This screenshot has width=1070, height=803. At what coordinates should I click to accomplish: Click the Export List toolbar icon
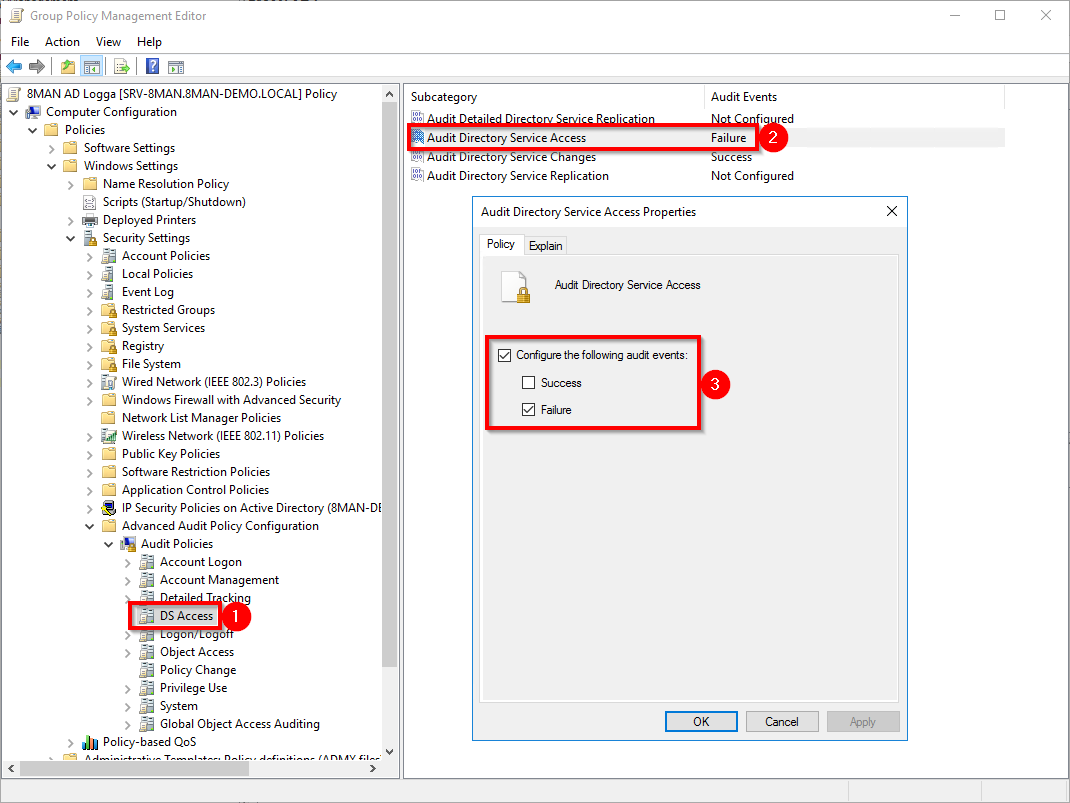121,67
